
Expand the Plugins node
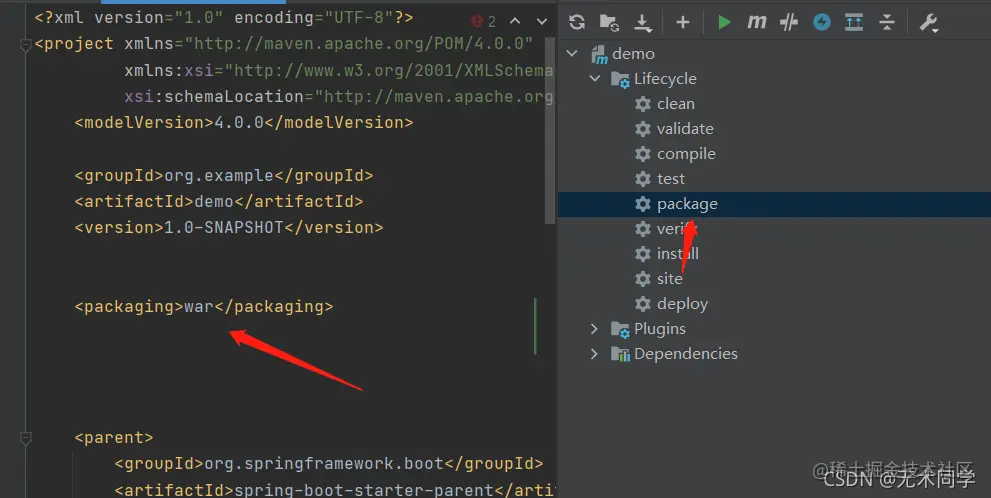(x=593, y=329)
